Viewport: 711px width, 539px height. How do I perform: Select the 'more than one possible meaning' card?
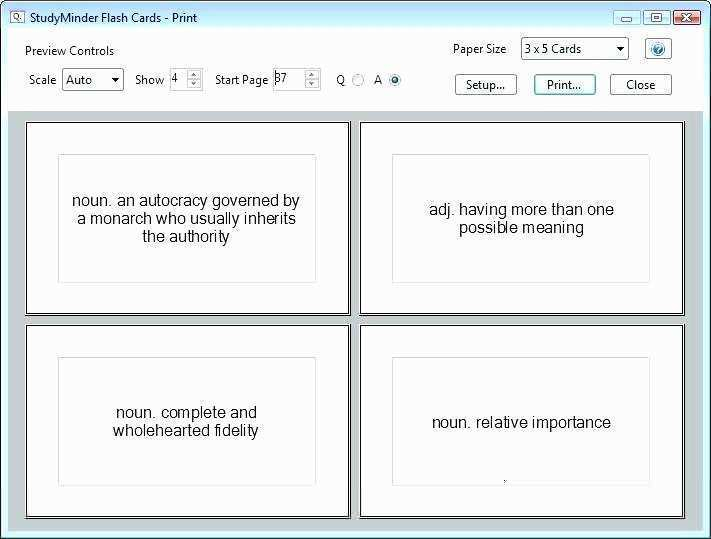click(x=521, y=218)
